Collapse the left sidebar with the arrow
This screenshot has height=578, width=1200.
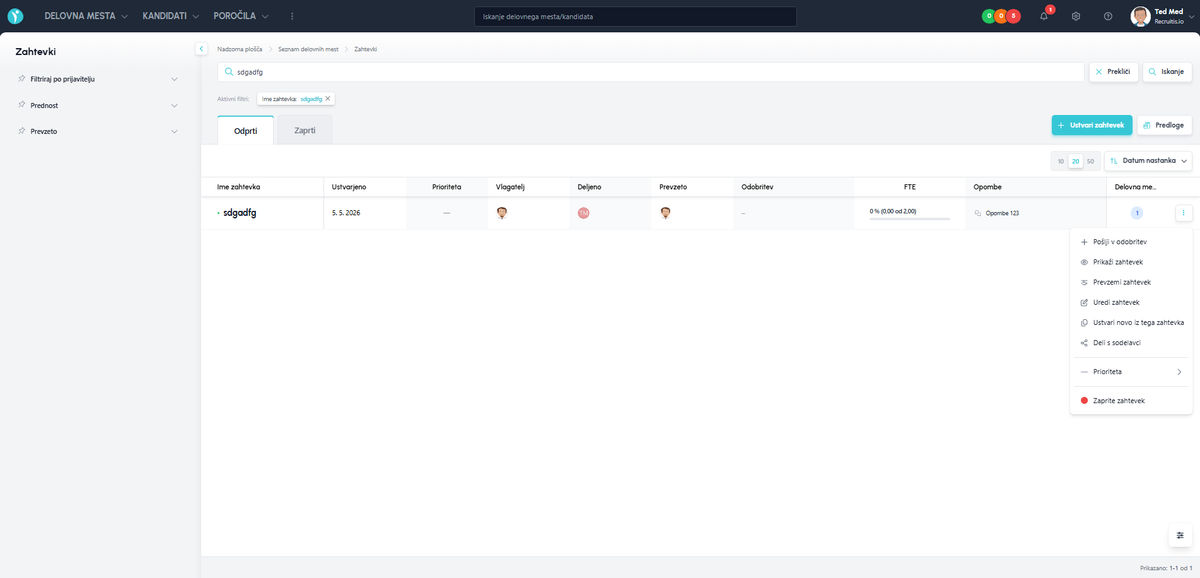(x=201, y=48)
